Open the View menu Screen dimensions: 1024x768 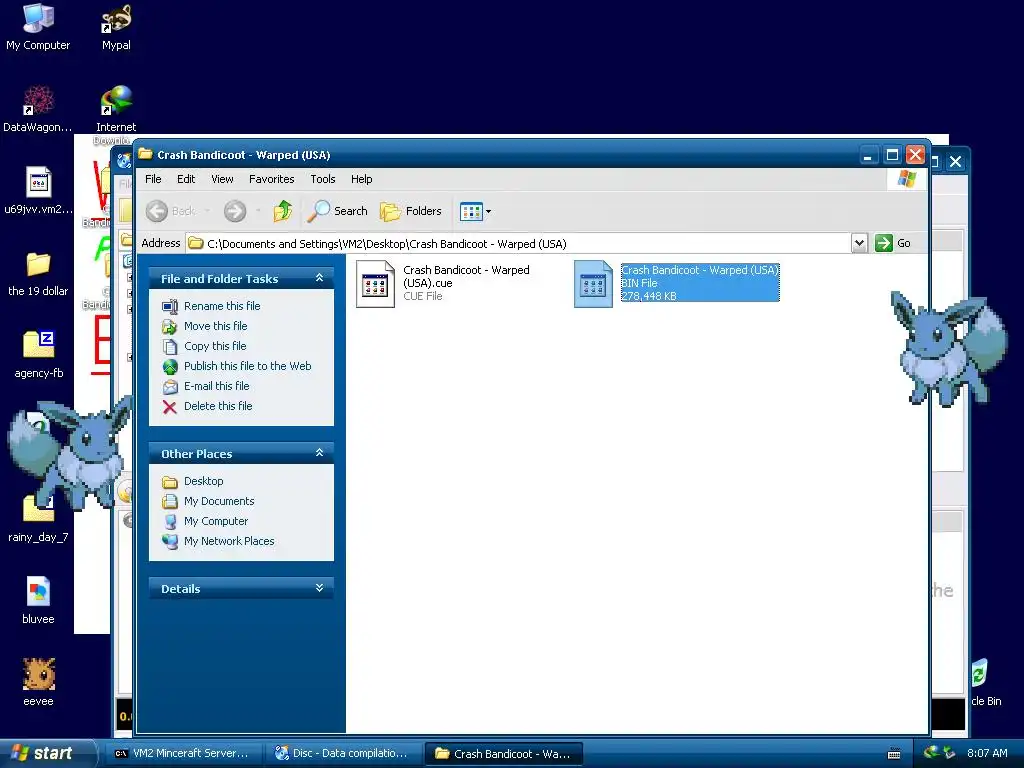pyautogui.click(x=222, y=179)
